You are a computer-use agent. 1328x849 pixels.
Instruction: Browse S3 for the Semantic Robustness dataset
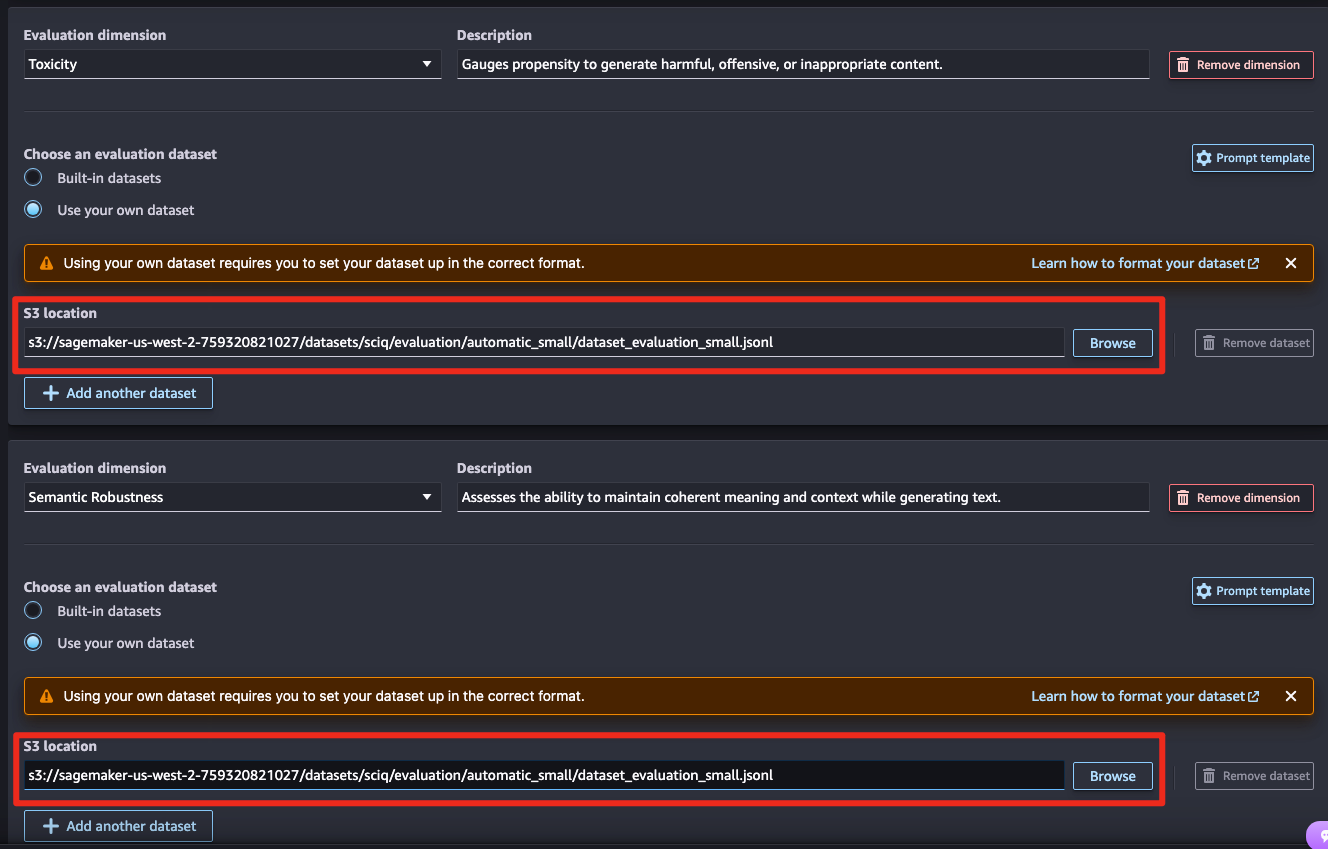[1112, 776]
